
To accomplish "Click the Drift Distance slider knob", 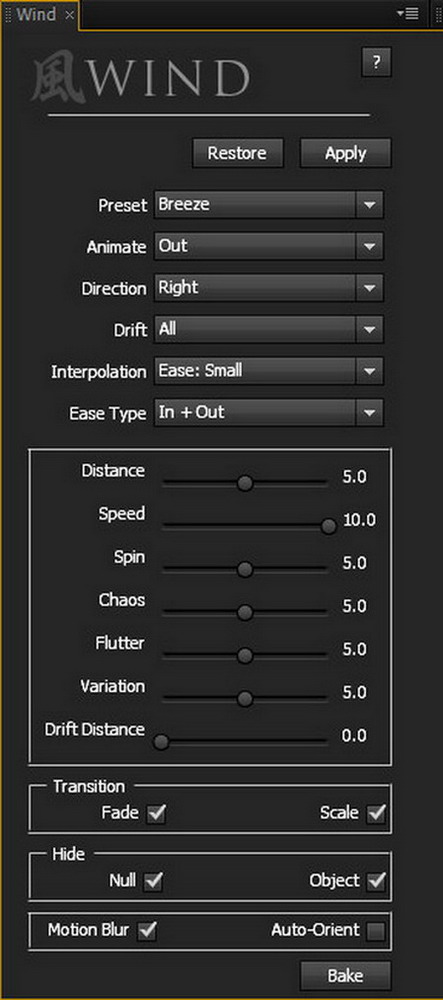I will pyautogui.click(x=161, y=742).
